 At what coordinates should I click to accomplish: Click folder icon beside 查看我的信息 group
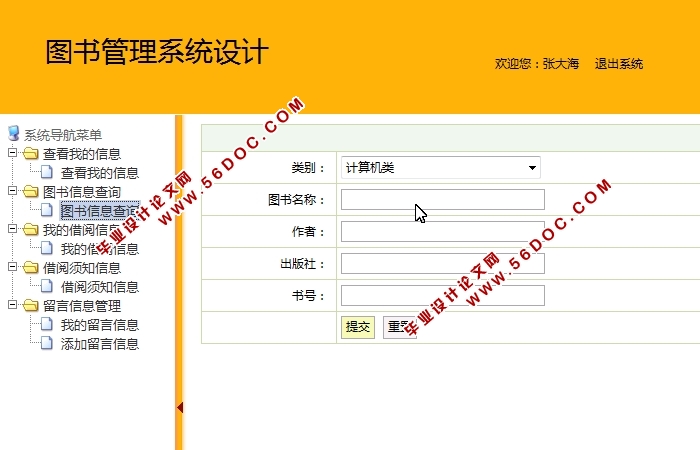[30, 154]
